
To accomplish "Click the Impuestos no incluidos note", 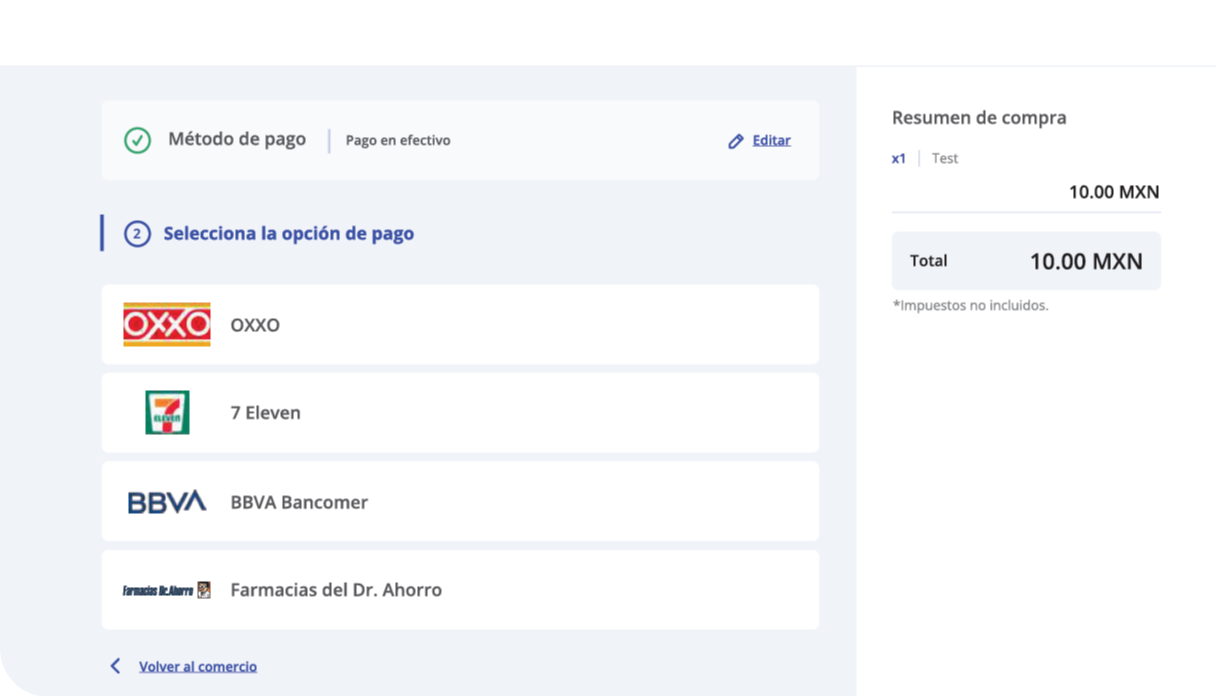I will [970, 306].
